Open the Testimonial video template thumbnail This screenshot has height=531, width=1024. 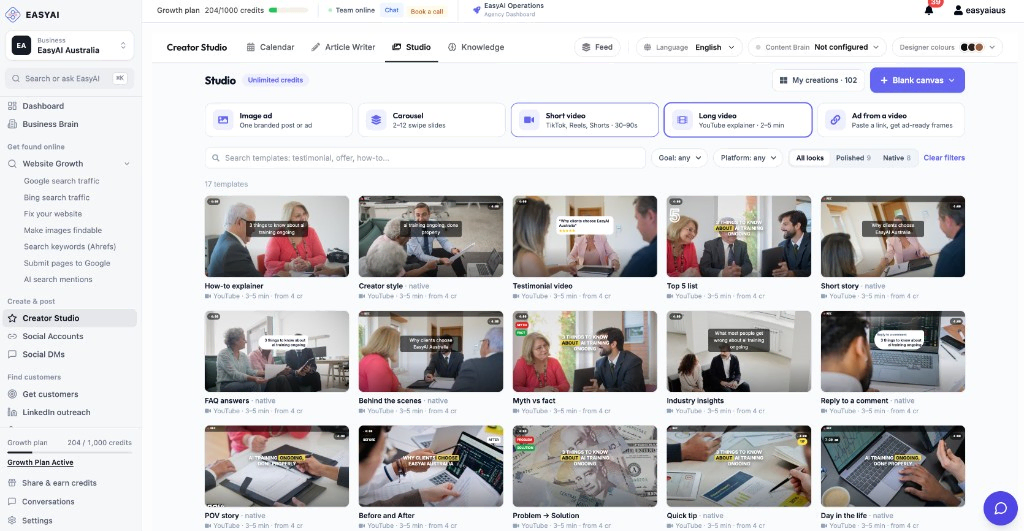[x=584, y=236]
